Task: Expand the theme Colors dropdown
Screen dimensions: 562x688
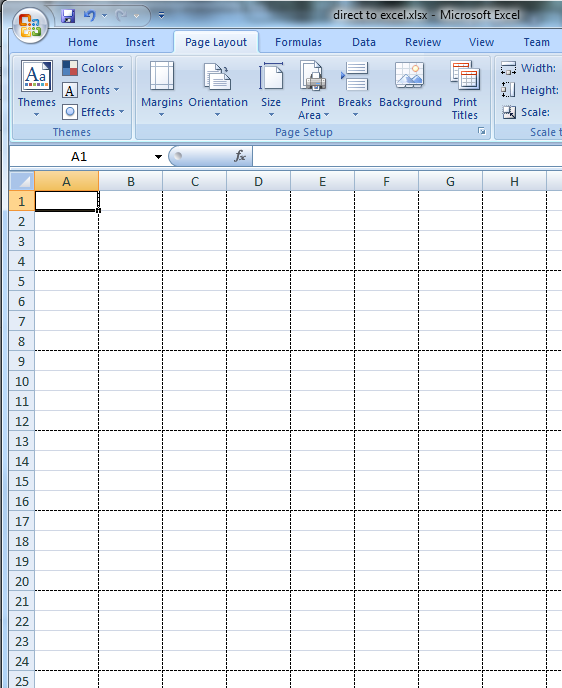Action: (93, 68)
